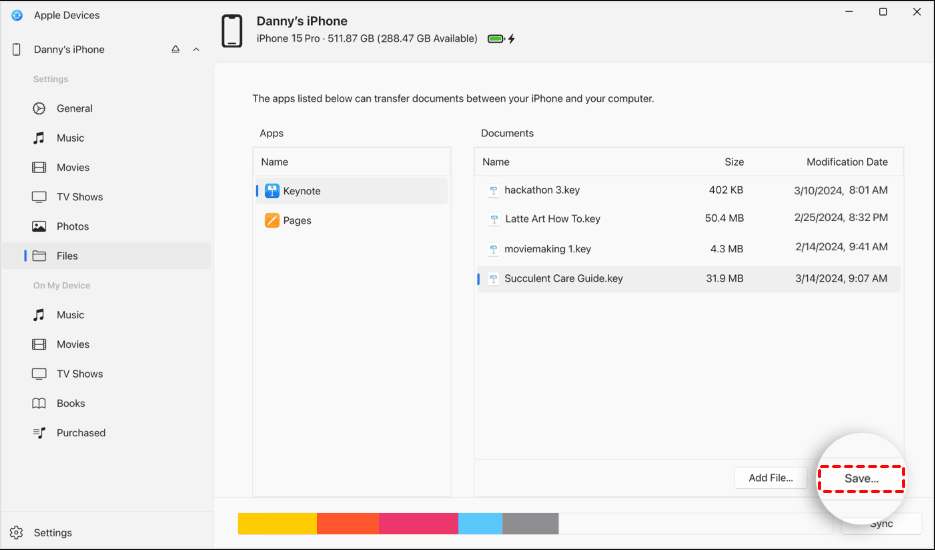Open TV Shows under On My Device
The height and width of the screenshot is (550, 935).
pyautogui.click(x=106, y=374)
